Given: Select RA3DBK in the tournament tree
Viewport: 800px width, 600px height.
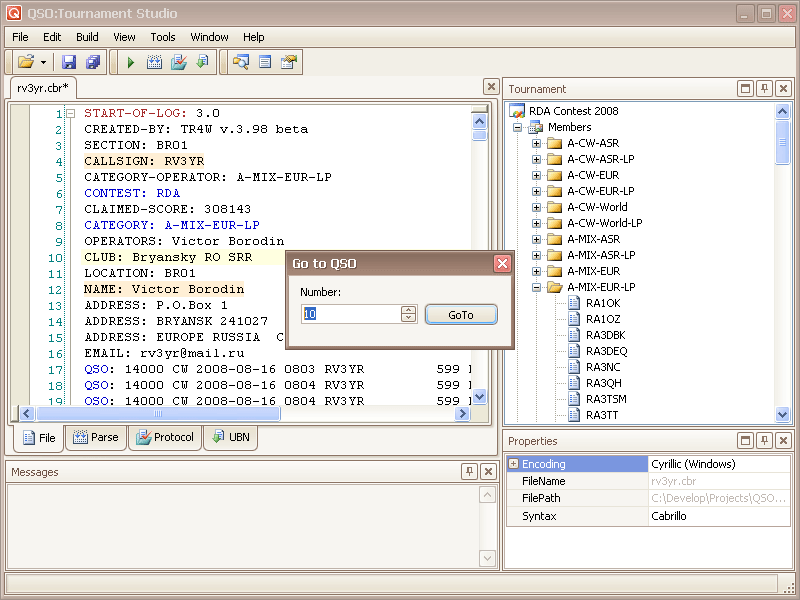Looking at the screenshot, I should click(606, 335).
